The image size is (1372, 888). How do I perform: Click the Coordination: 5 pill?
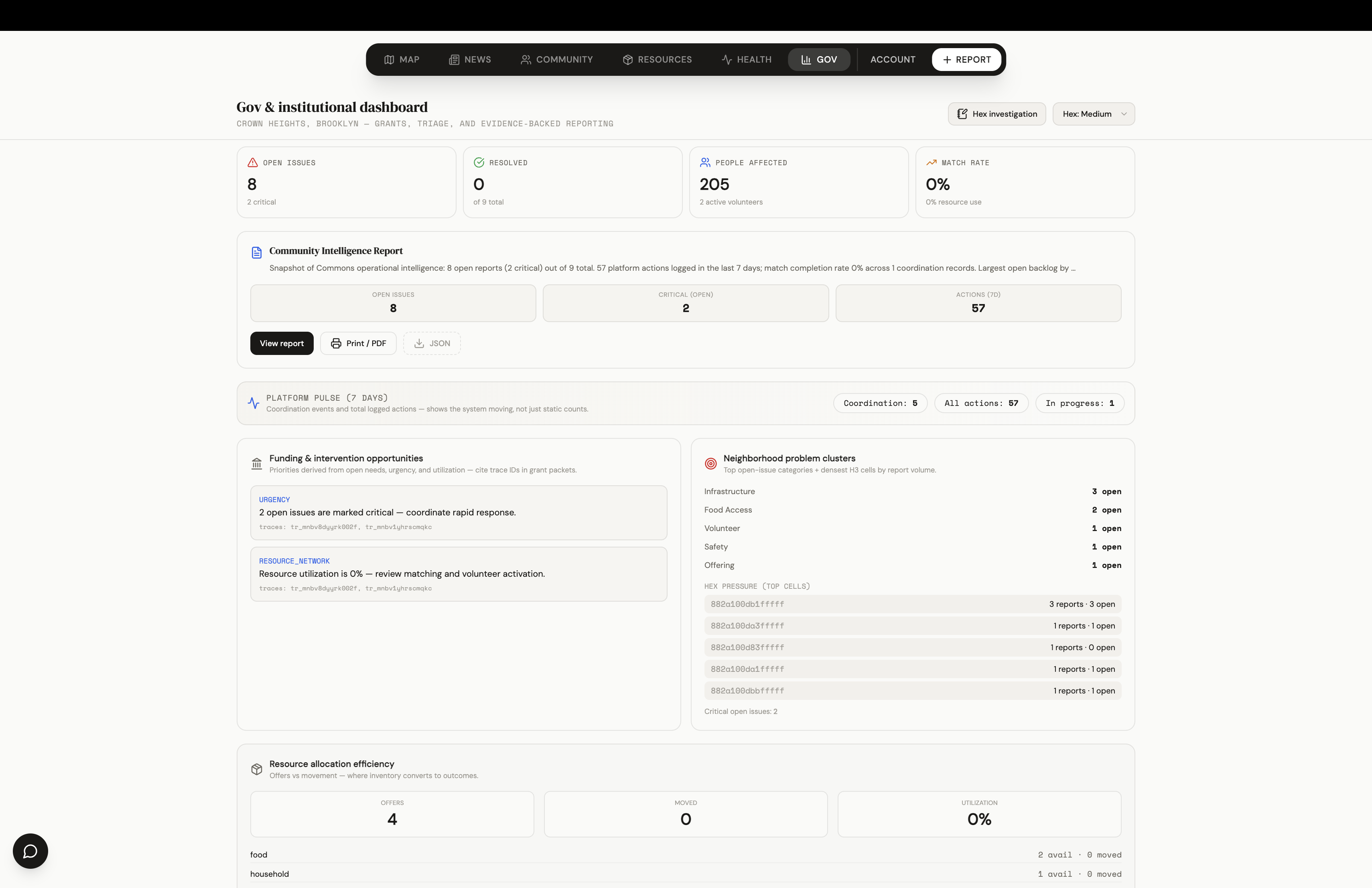coord(880,403)
